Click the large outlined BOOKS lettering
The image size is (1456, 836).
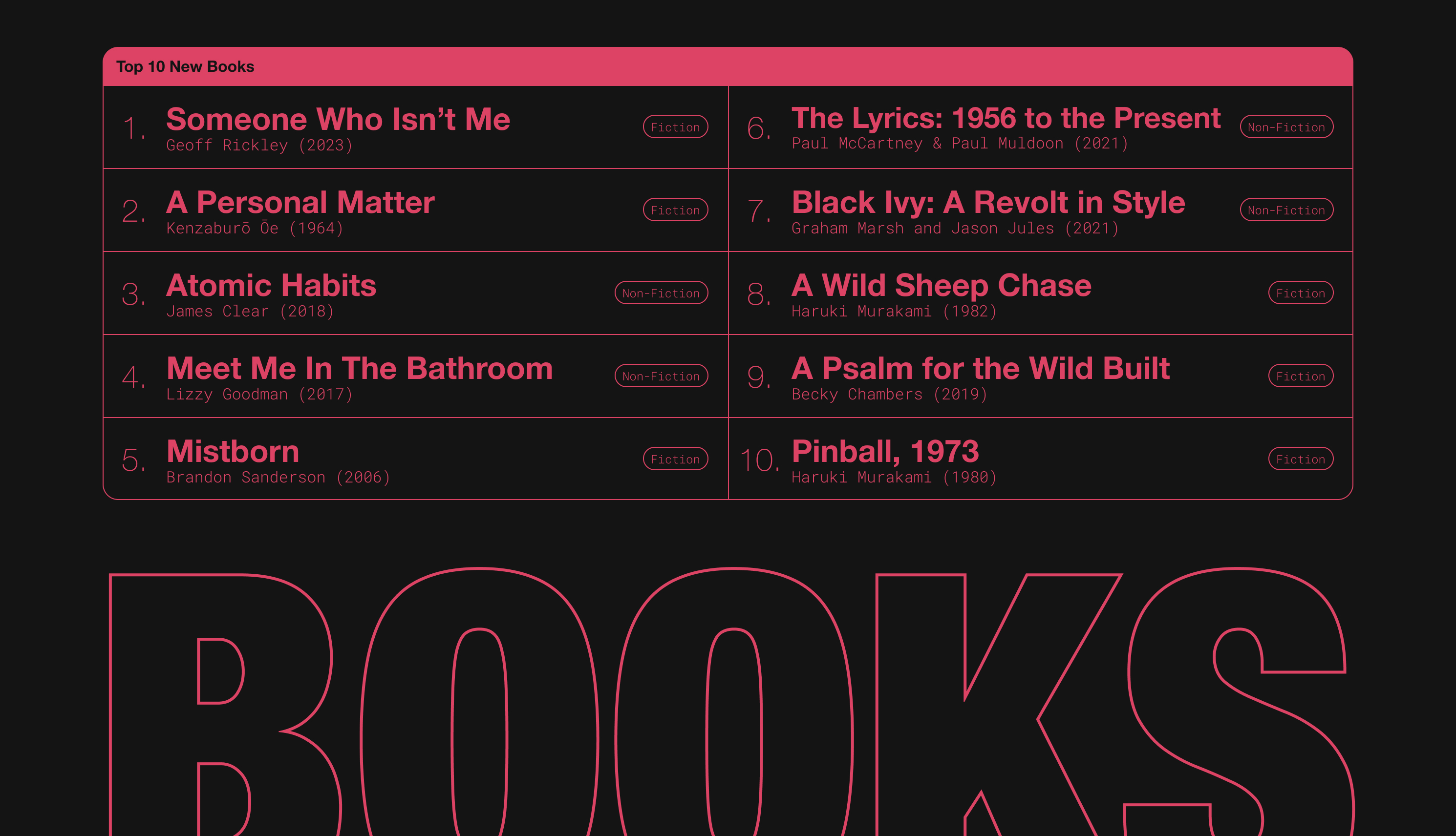pyautogui.click(x=731, y=702)
